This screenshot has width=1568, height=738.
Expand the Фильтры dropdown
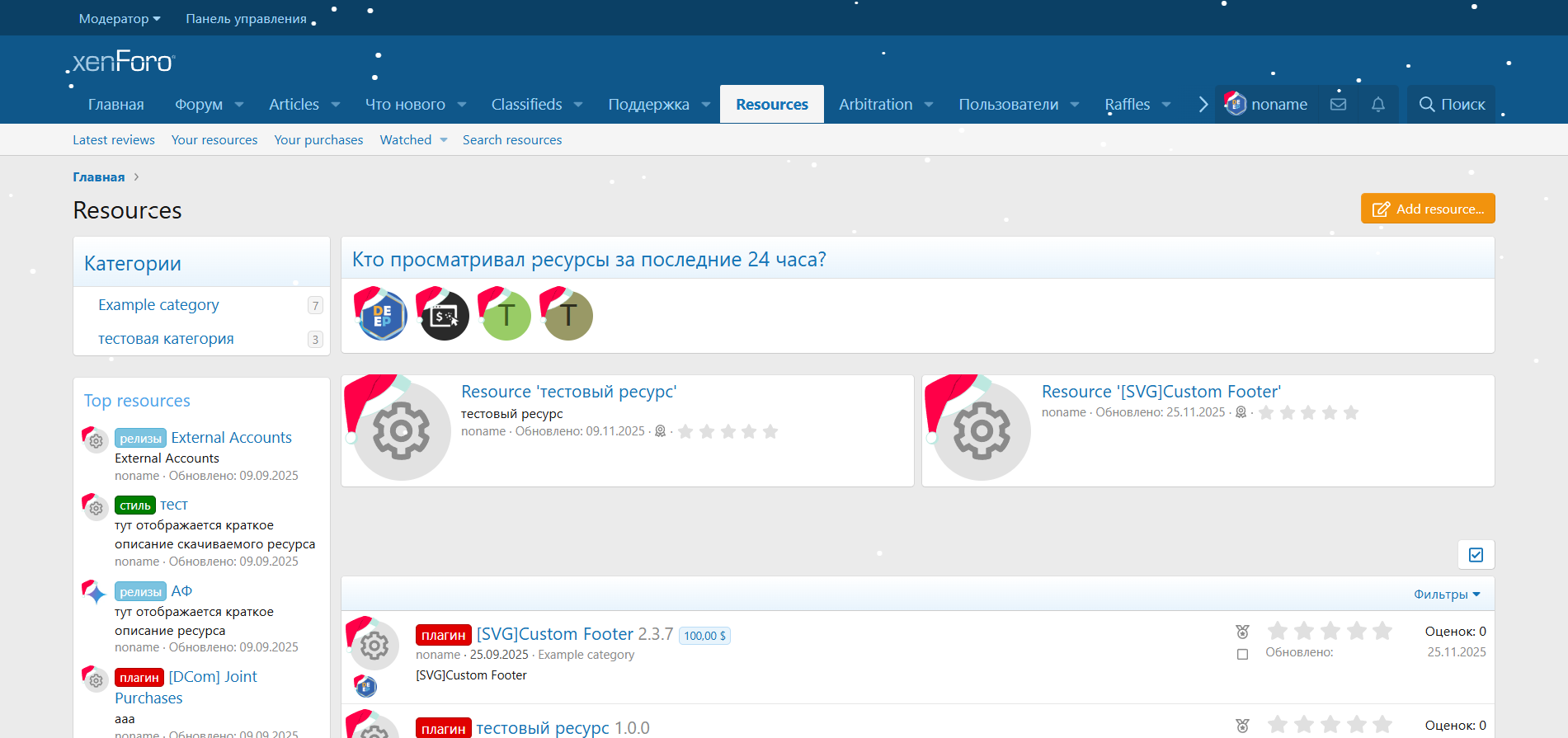[x=1447, y=595]
